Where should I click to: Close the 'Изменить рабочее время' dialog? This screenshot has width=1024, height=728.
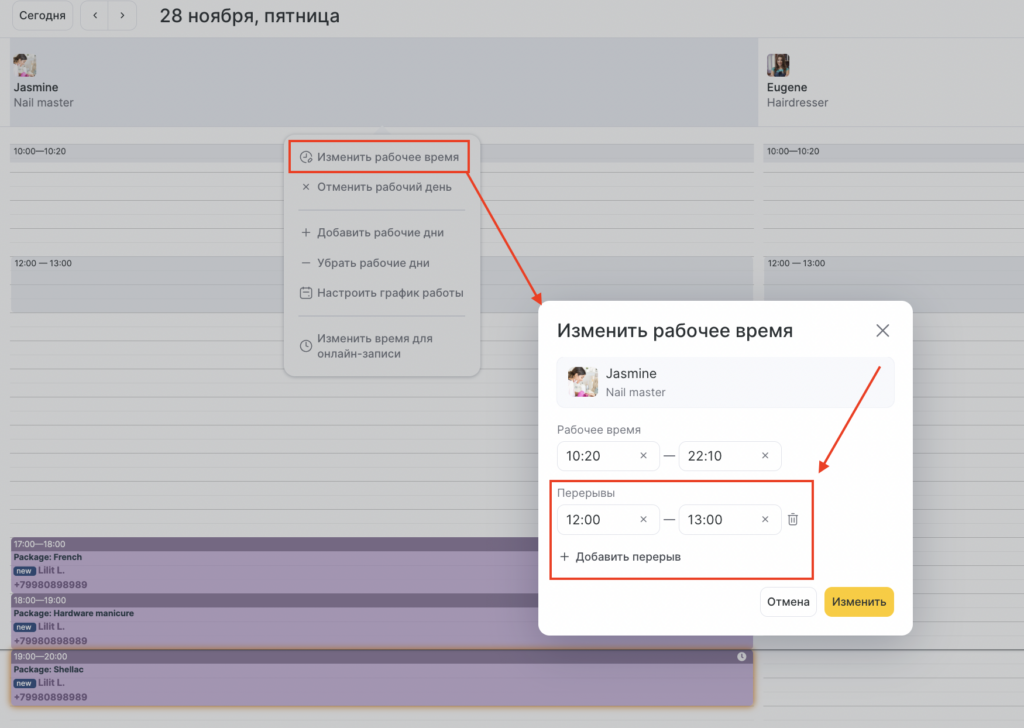tap(882, 331)
